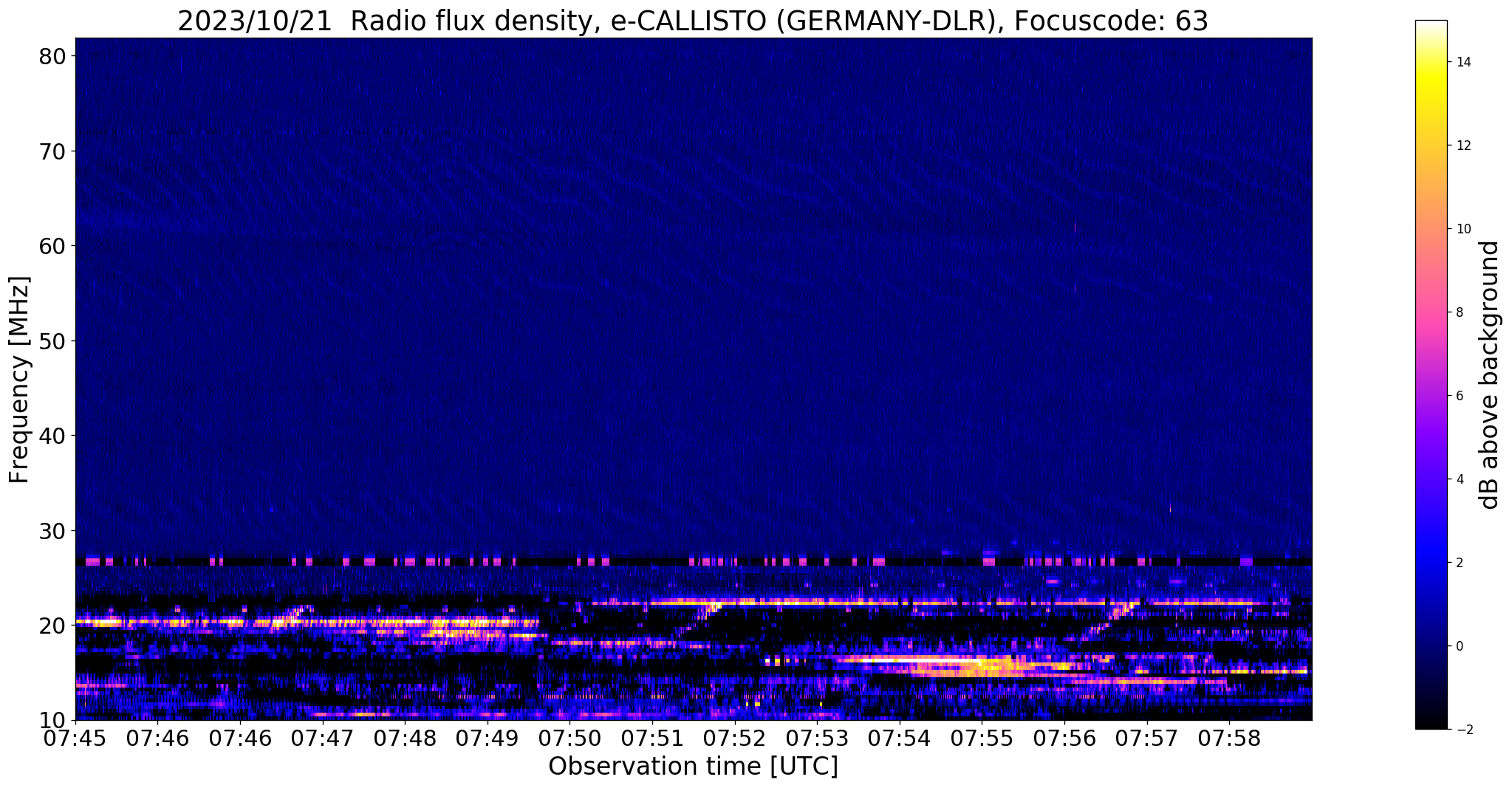Click the 07:58 time tick label
Screen dimensions: 1512x788
pos(1230,738)
